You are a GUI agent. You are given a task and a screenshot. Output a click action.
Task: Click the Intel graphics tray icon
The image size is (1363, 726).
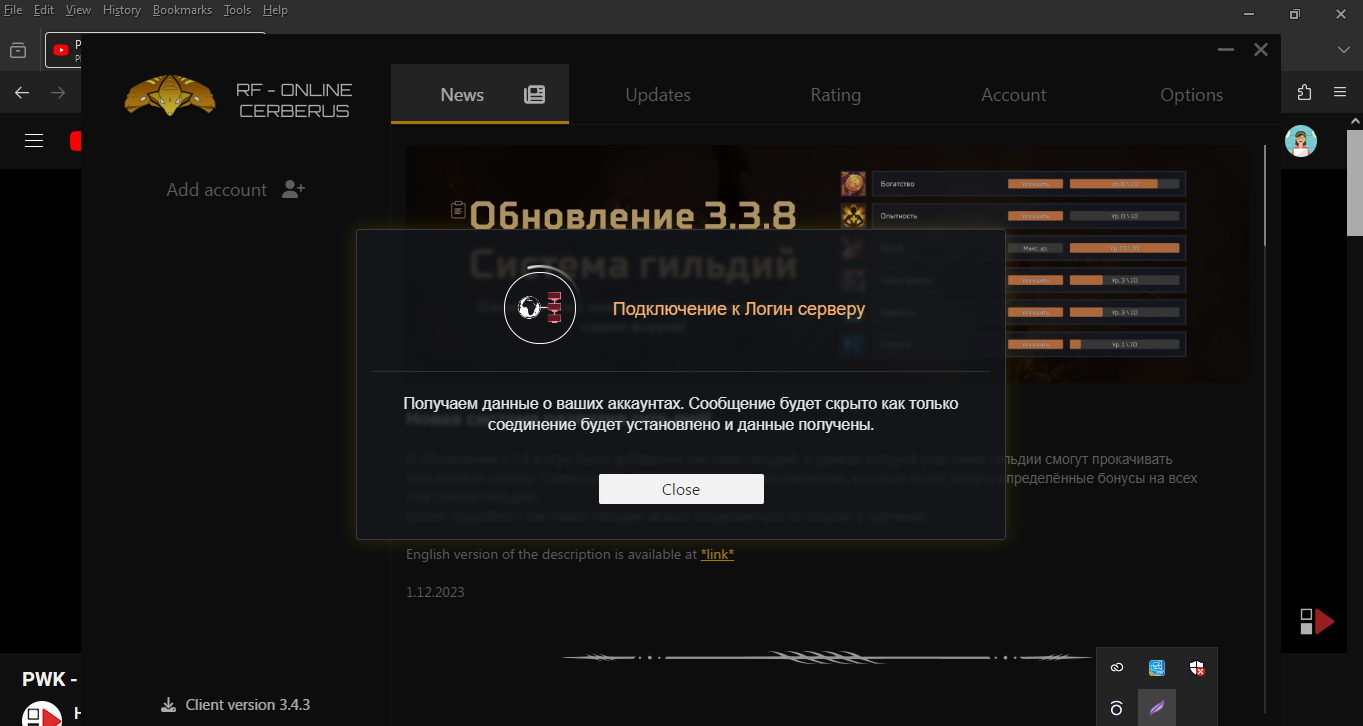1157,667
